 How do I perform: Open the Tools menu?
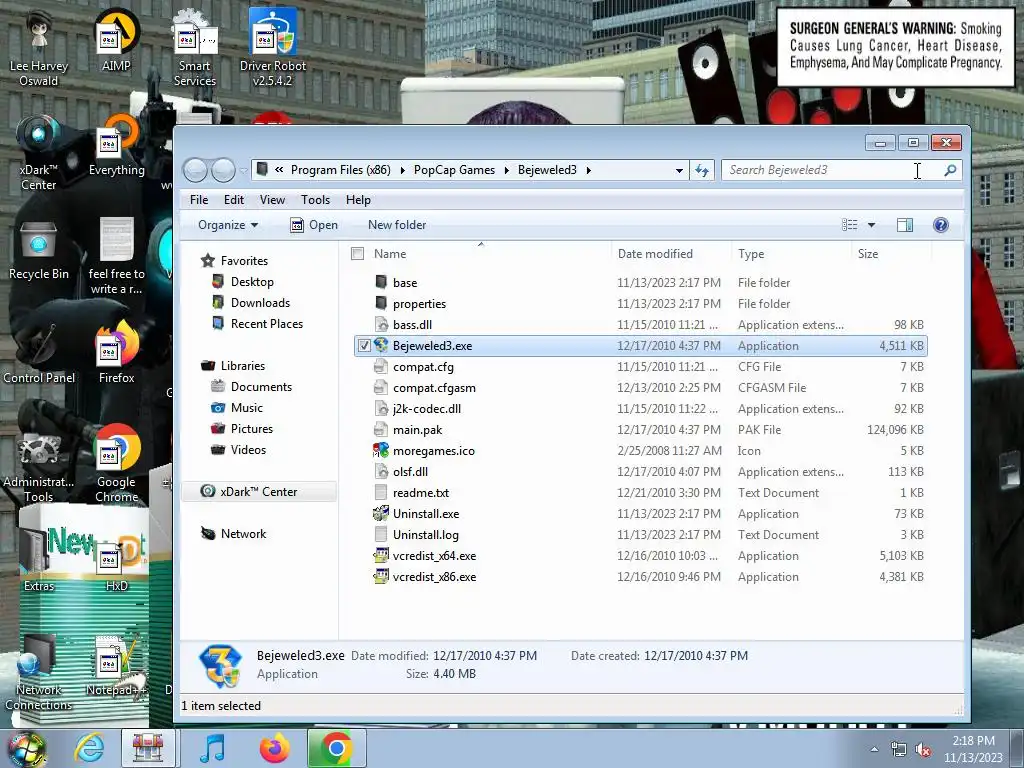[315, 200]
